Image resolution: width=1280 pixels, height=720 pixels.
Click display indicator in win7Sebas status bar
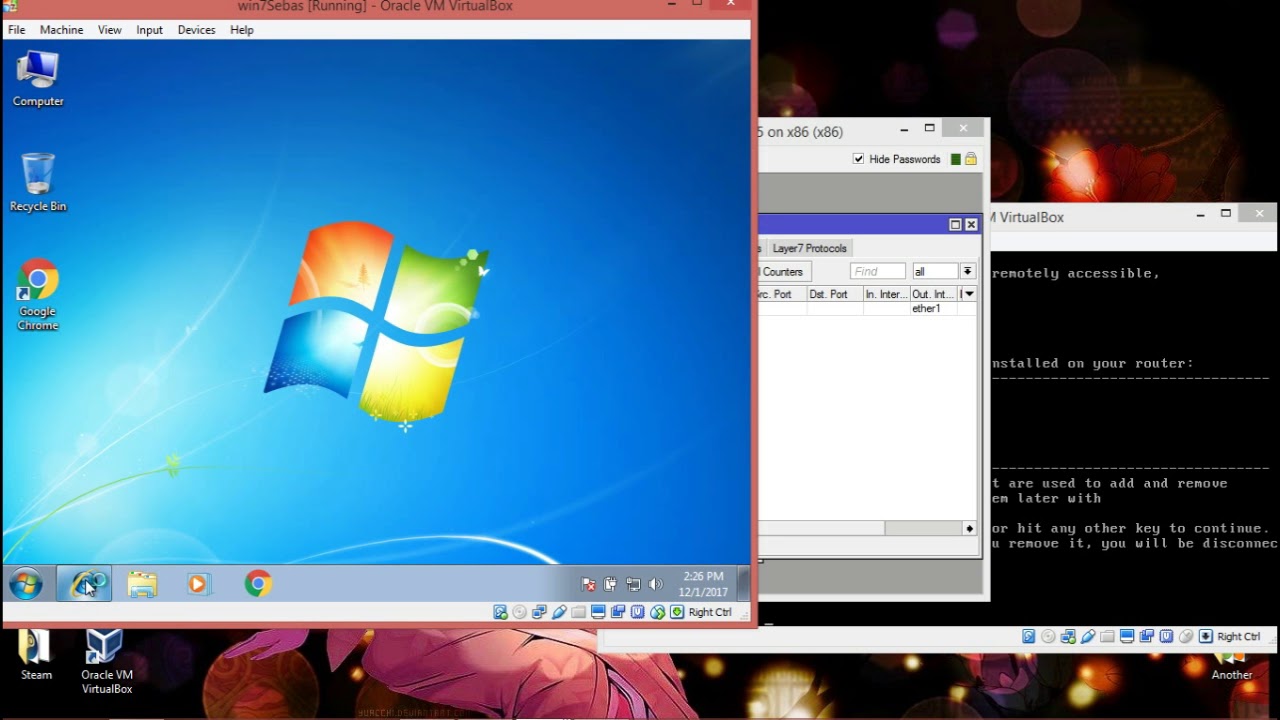(x=598, y=612)
